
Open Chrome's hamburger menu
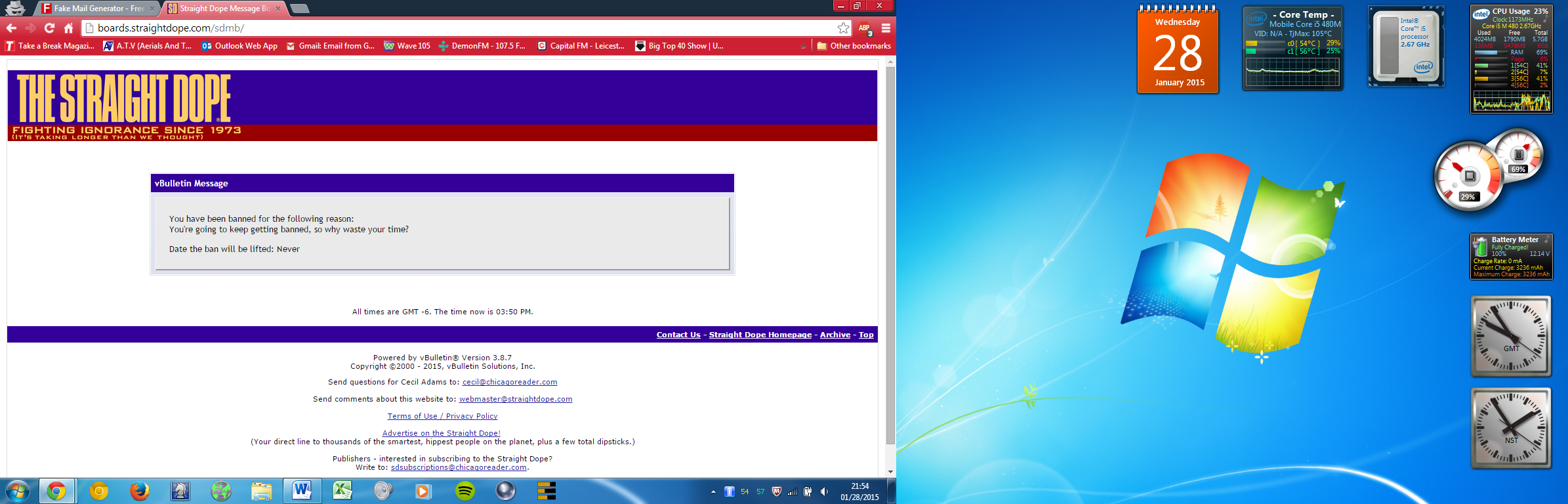pos(886,28)
